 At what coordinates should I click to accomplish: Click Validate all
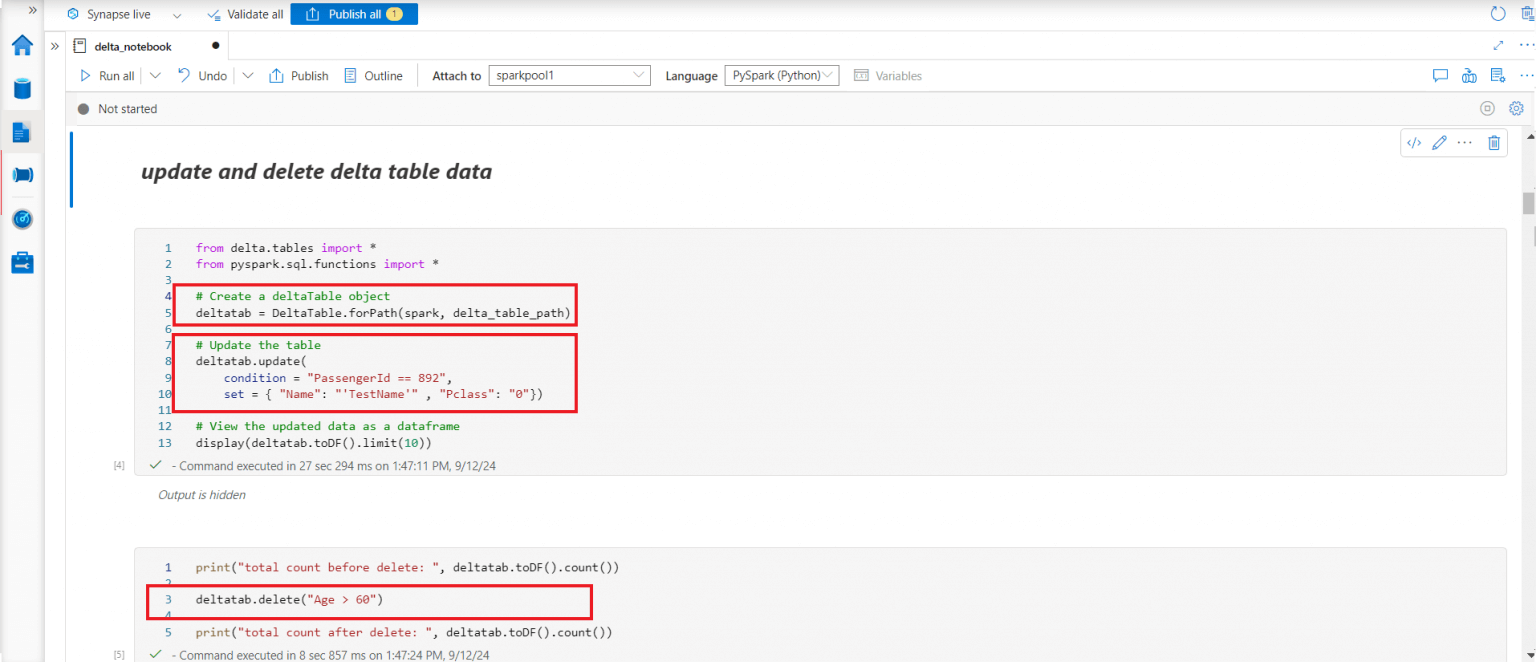[x=245, y=15]
